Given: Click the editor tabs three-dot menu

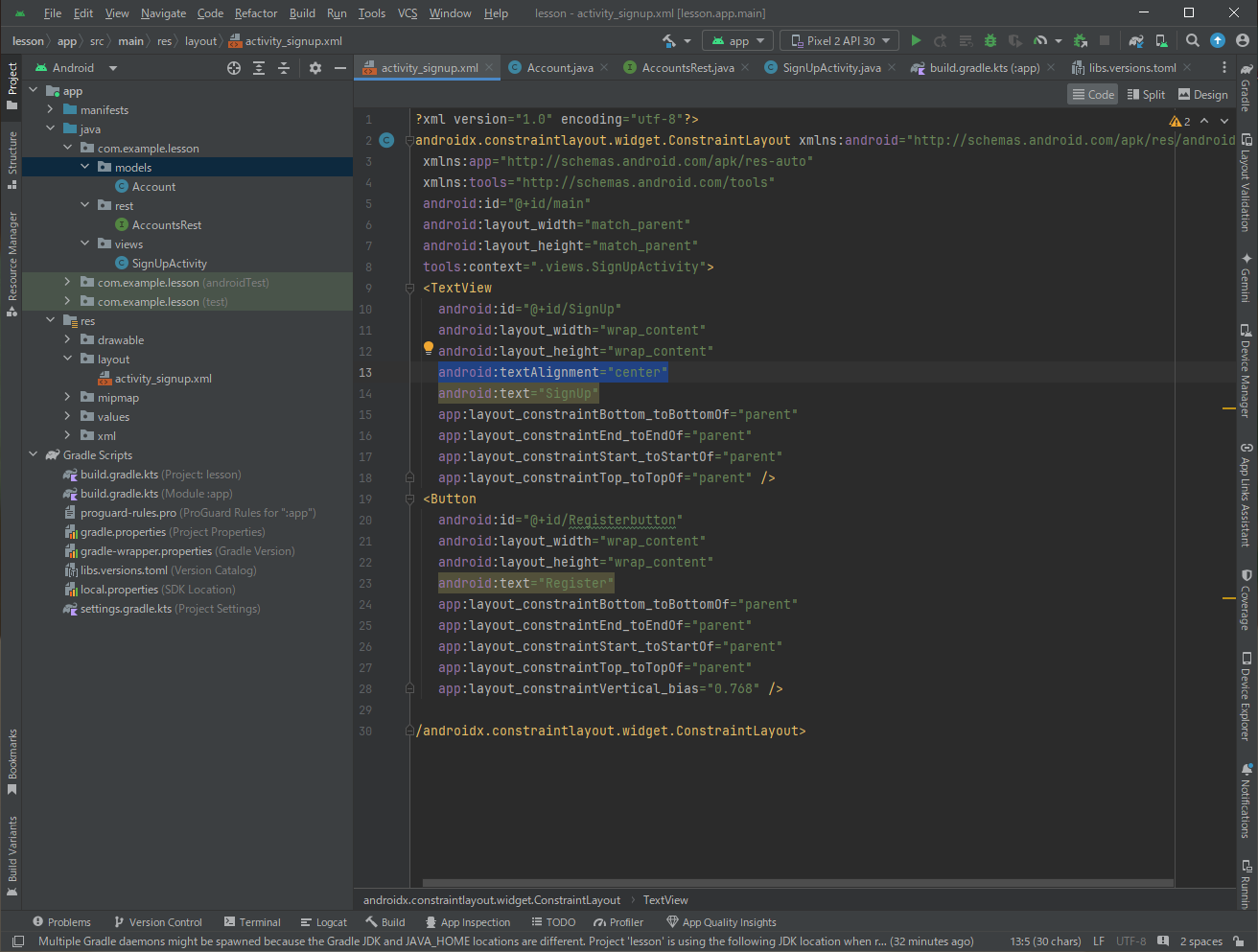Looking at the screenshot, I should pos(1223,67).
